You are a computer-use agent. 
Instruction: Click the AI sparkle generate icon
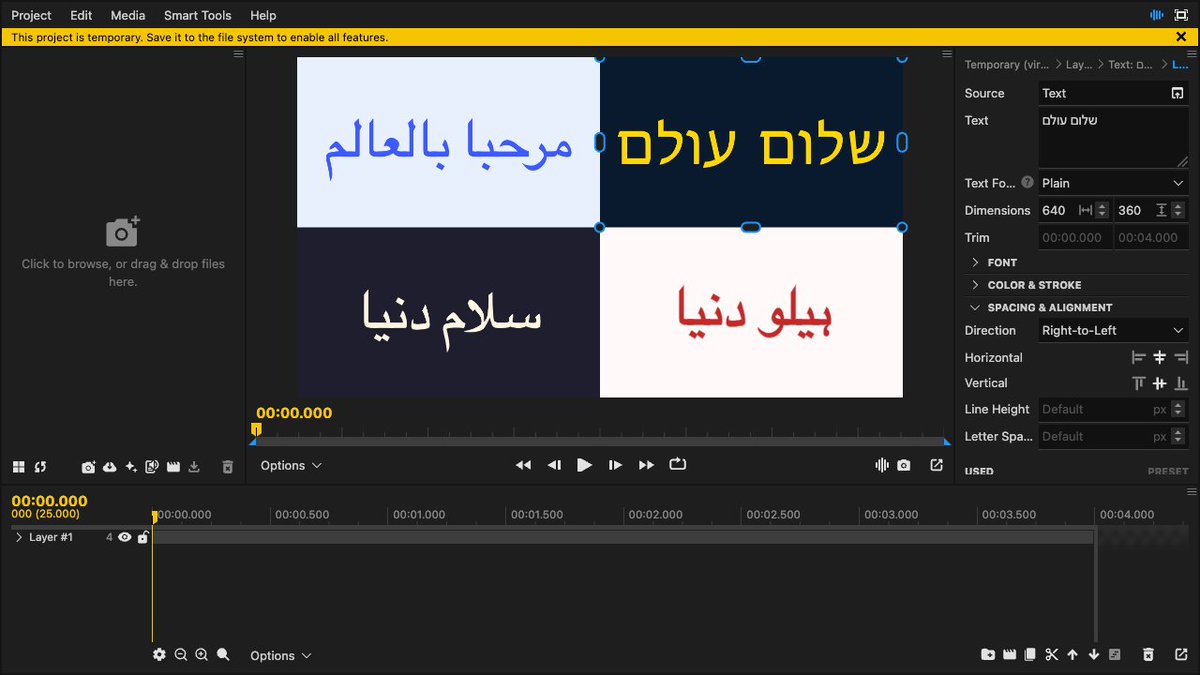[x=131, y=467]
